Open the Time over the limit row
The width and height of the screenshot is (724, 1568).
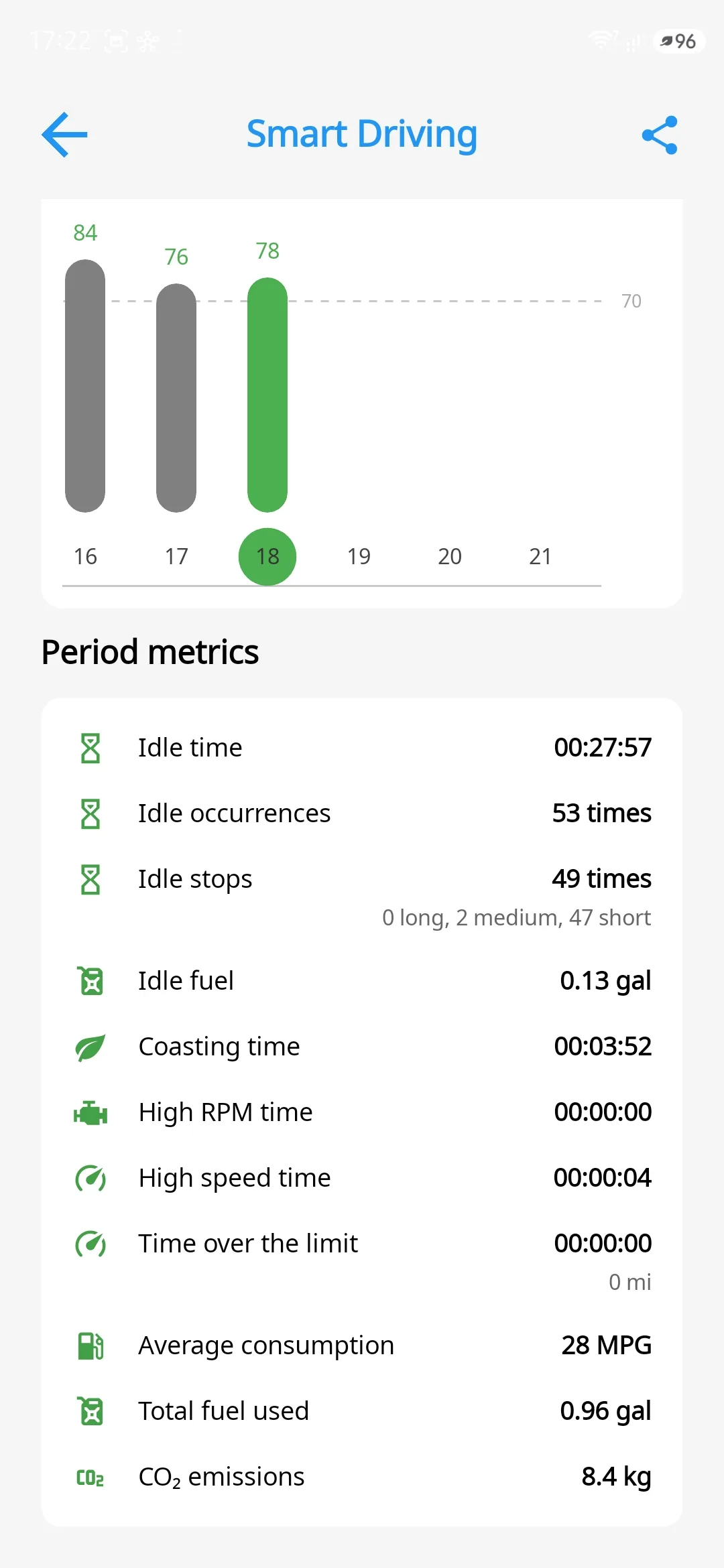click(x=362, y=1261)
